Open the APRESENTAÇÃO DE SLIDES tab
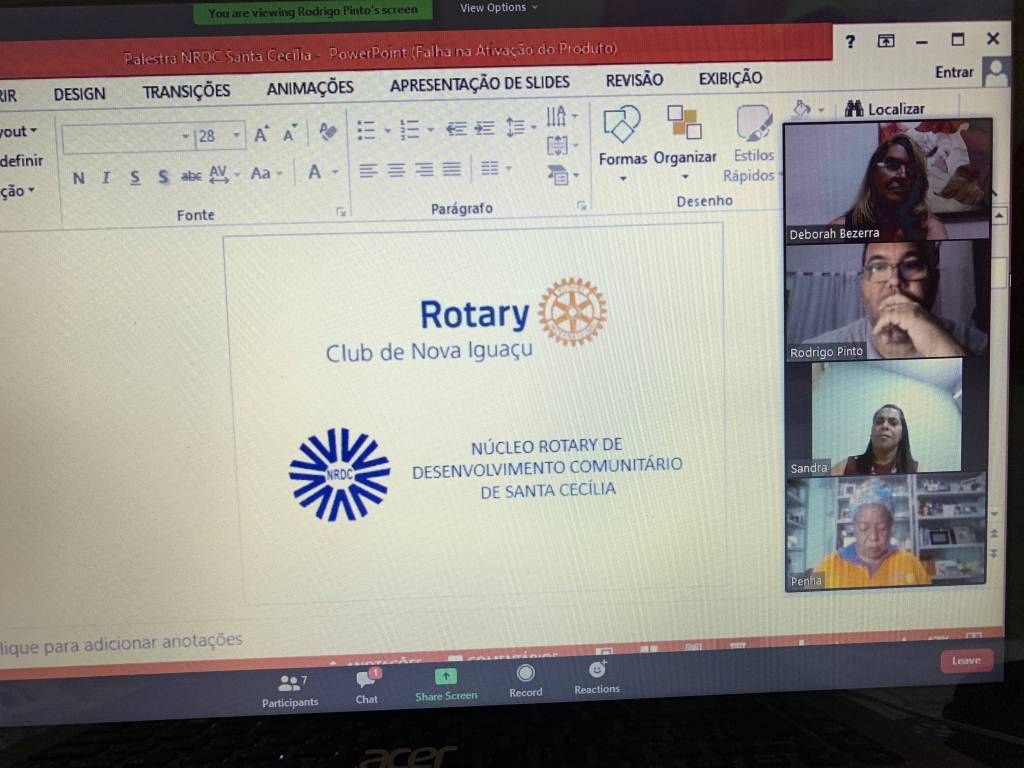 [x=479, y=84]
